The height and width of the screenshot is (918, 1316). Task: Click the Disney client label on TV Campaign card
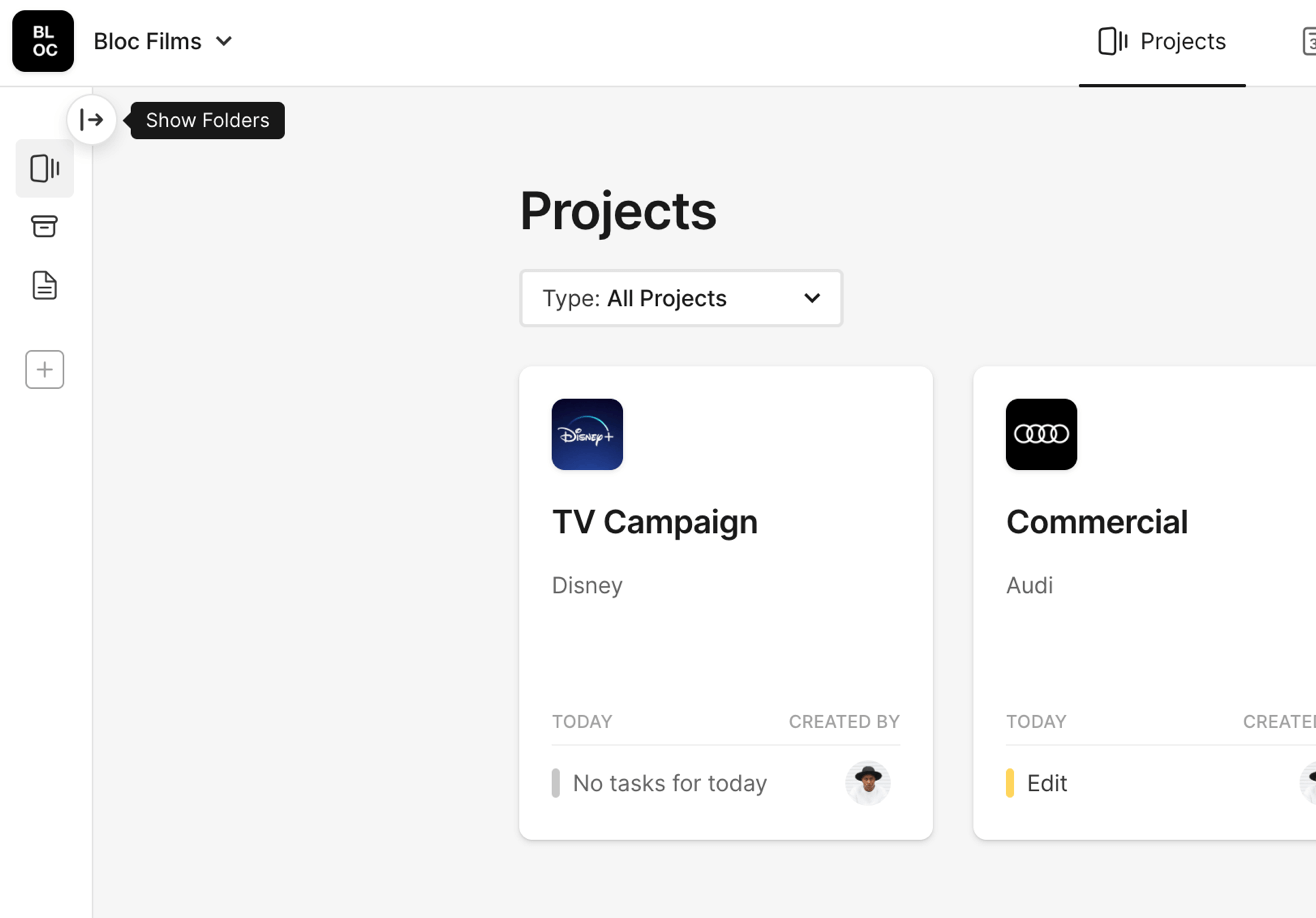587,585
